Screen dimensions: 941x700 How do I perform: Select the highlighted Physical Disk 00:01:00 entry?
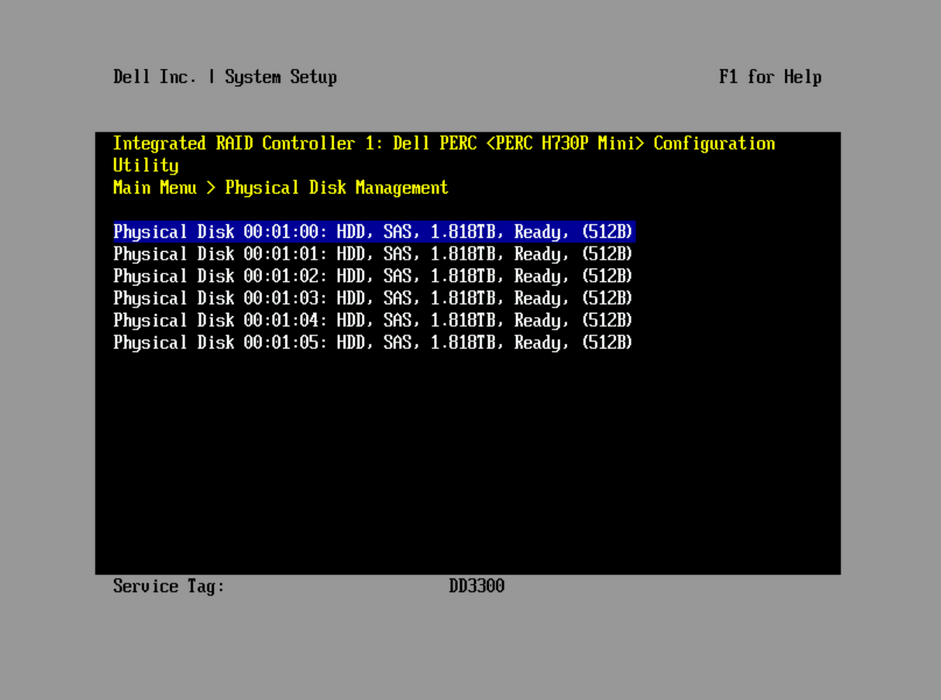click(372, 232)
